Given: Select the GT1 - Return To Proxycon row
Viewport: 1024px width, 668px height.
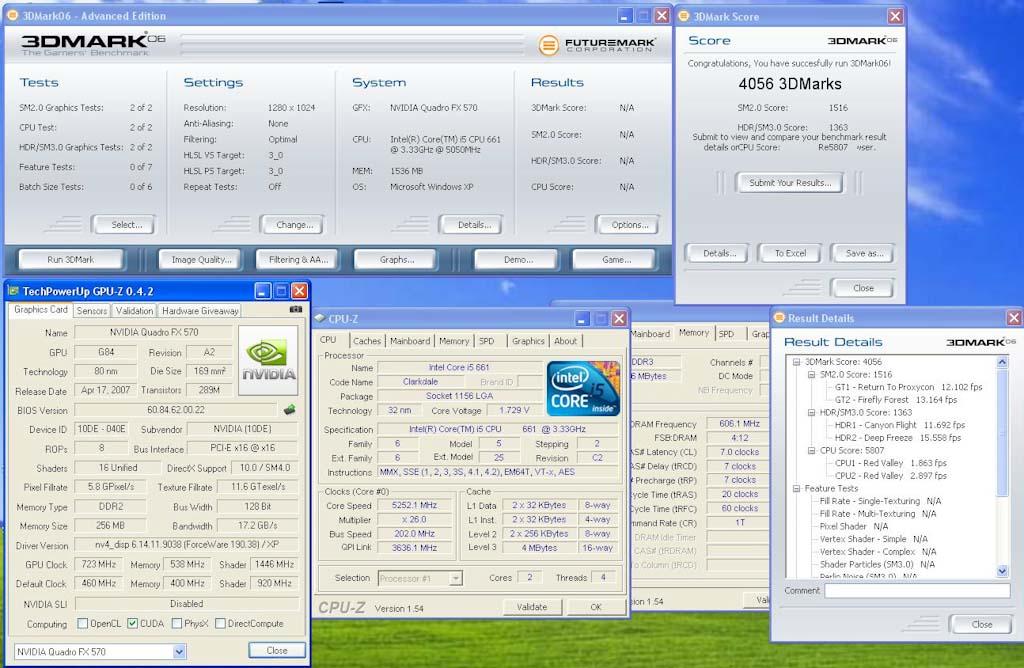Looking at the screenshot, I should click(908, 387).
